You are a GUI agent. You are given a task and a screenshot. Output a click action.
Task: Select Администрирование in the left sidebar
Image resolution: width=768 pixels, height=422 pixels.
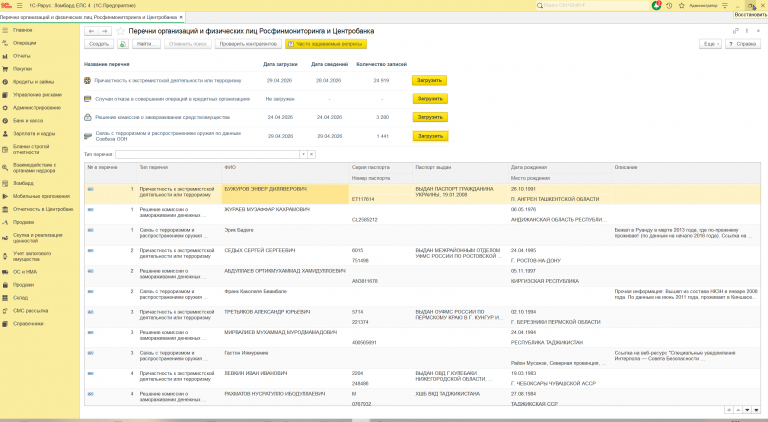(x=37, y=107)
